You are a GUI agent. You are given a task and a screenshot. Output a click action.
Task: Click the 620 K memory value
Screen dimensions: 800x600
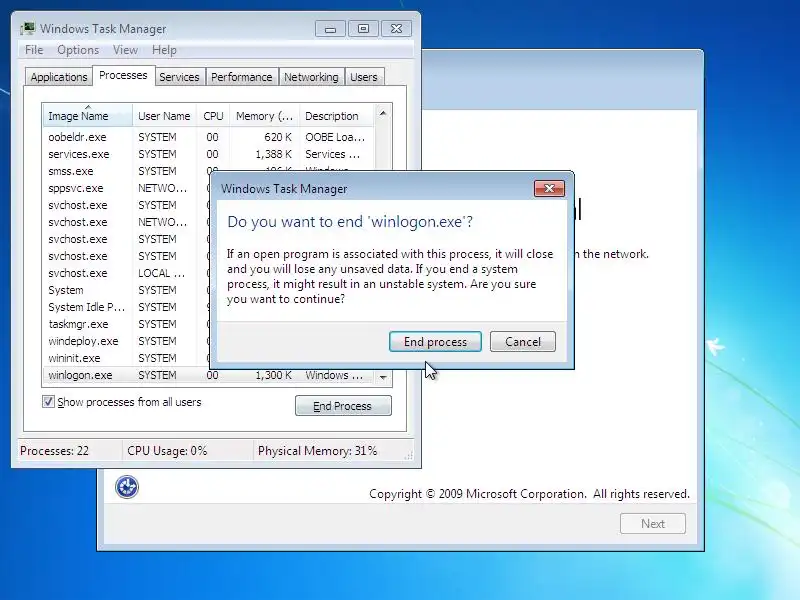tap(278, 137)
